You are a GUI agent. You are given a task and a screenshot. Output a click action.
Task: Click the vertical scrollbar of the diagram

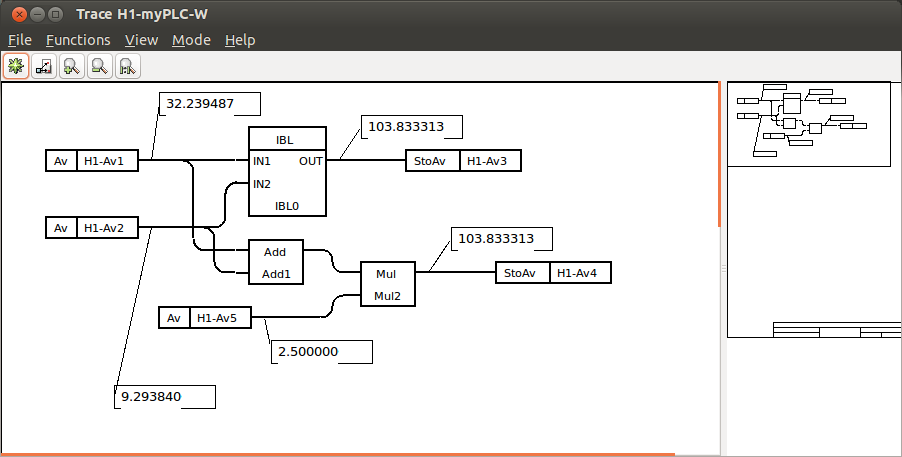719,154
